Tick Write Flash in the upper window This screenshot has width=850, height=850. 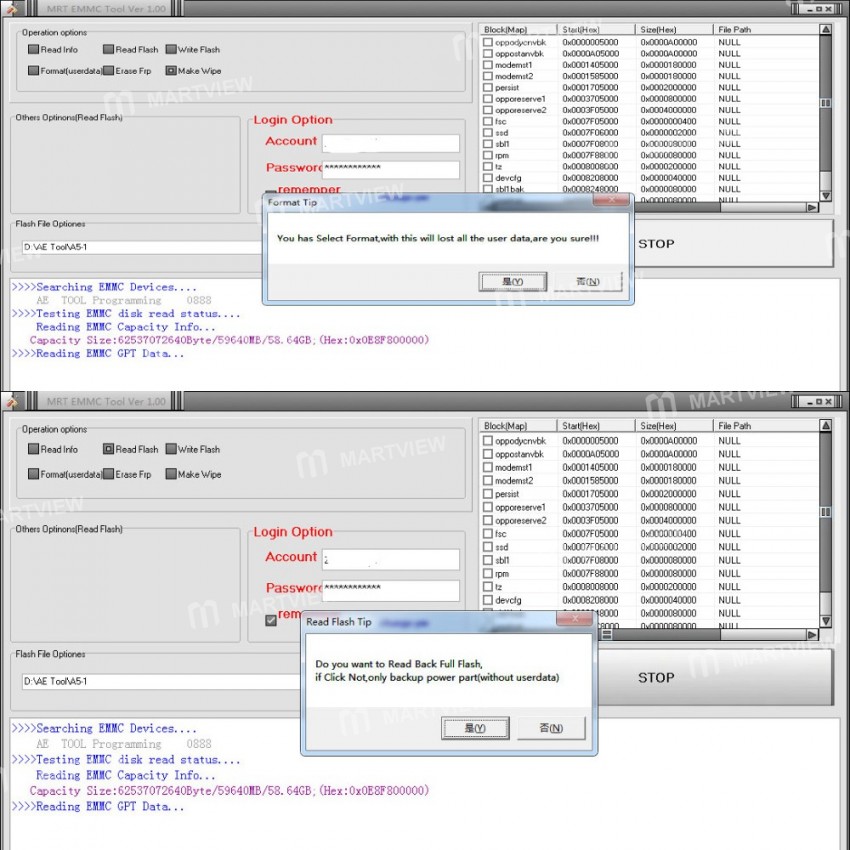pyautogui.click(x=171, y=49)
